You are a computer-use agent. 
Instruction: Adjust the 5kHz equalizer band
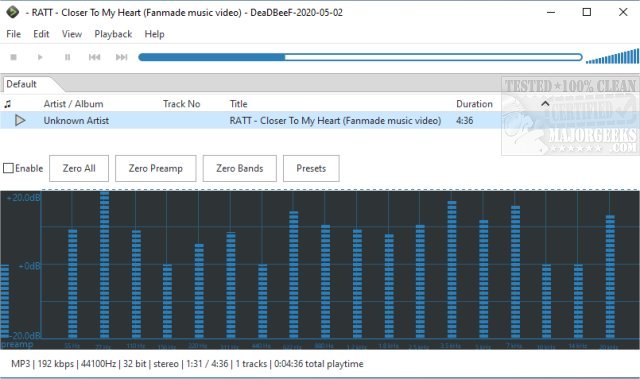tap(484, 279)
